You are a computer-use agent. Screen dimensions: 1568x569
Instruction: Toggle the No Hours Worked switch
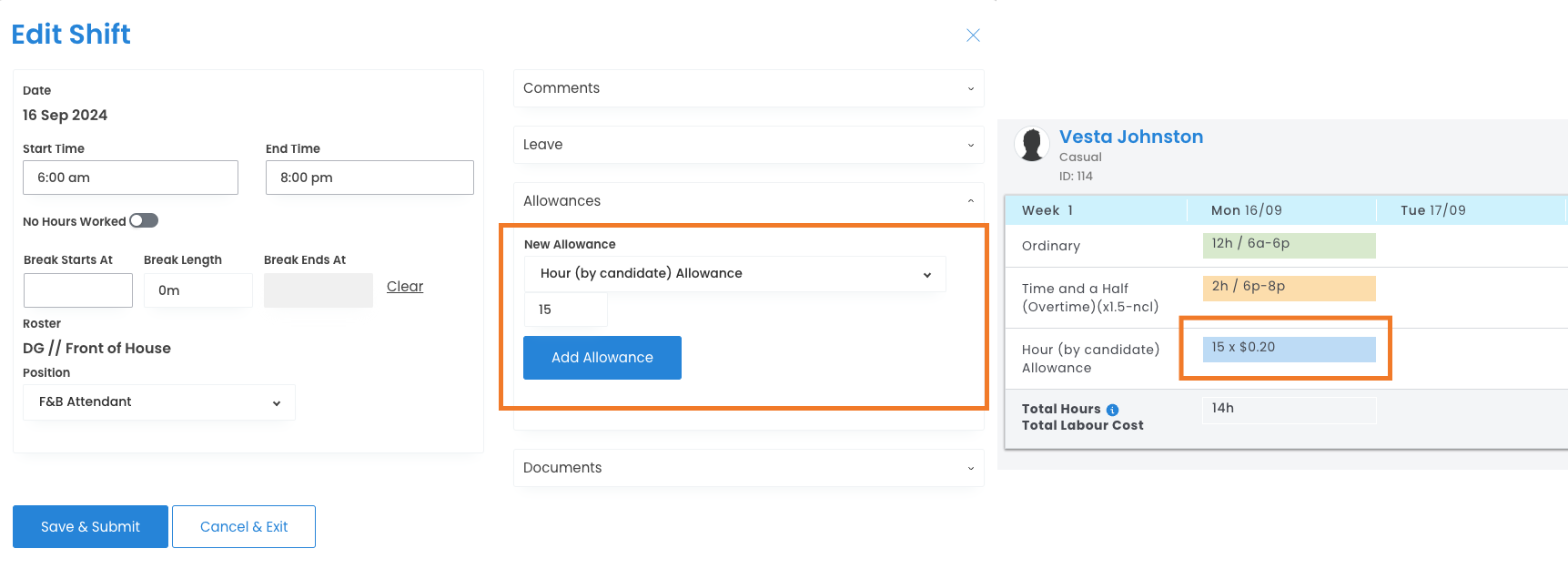144,220
